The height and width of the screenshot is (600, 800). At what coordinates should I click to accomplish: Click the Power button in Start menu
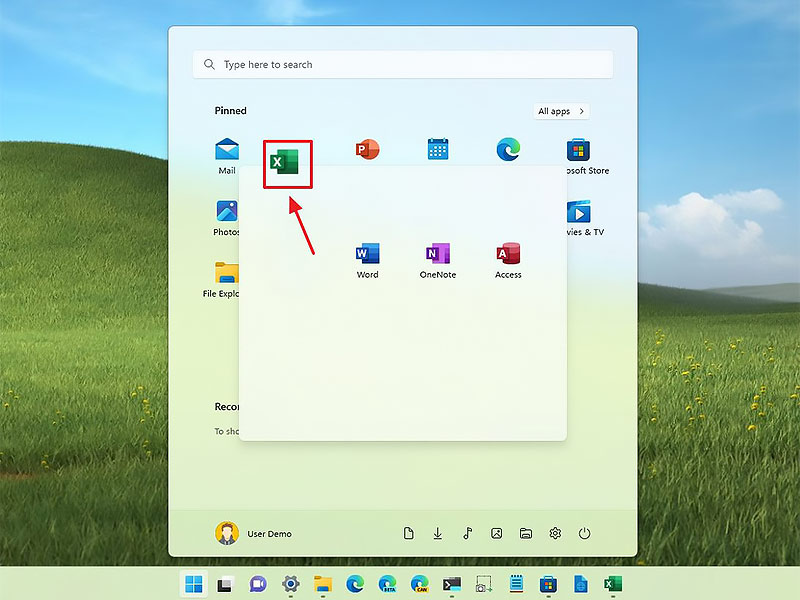pos(585,533)
